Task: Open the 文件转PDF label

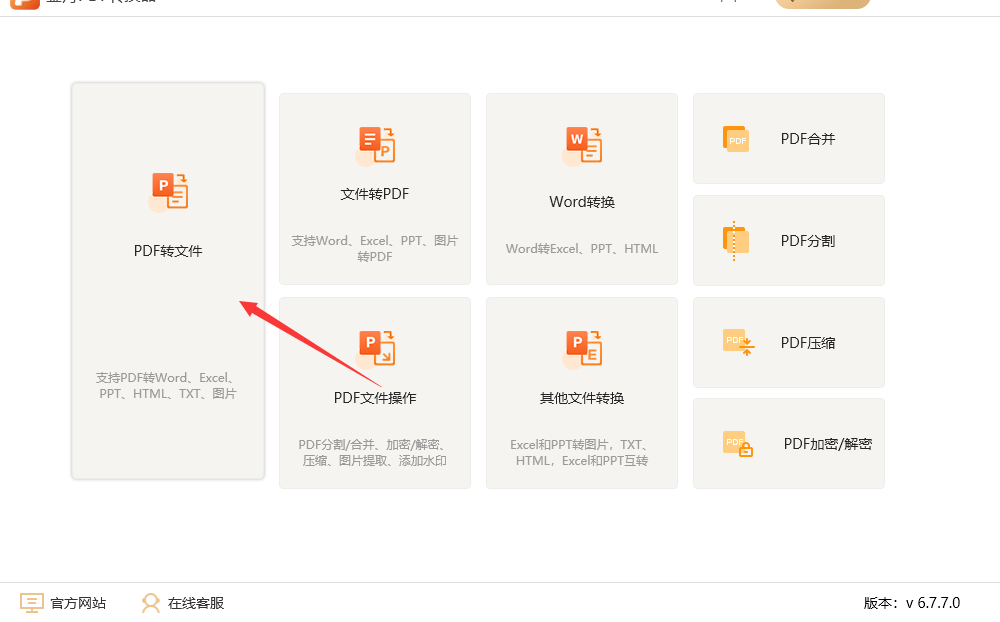Action: pyautogui.click(x=375, y=194)
